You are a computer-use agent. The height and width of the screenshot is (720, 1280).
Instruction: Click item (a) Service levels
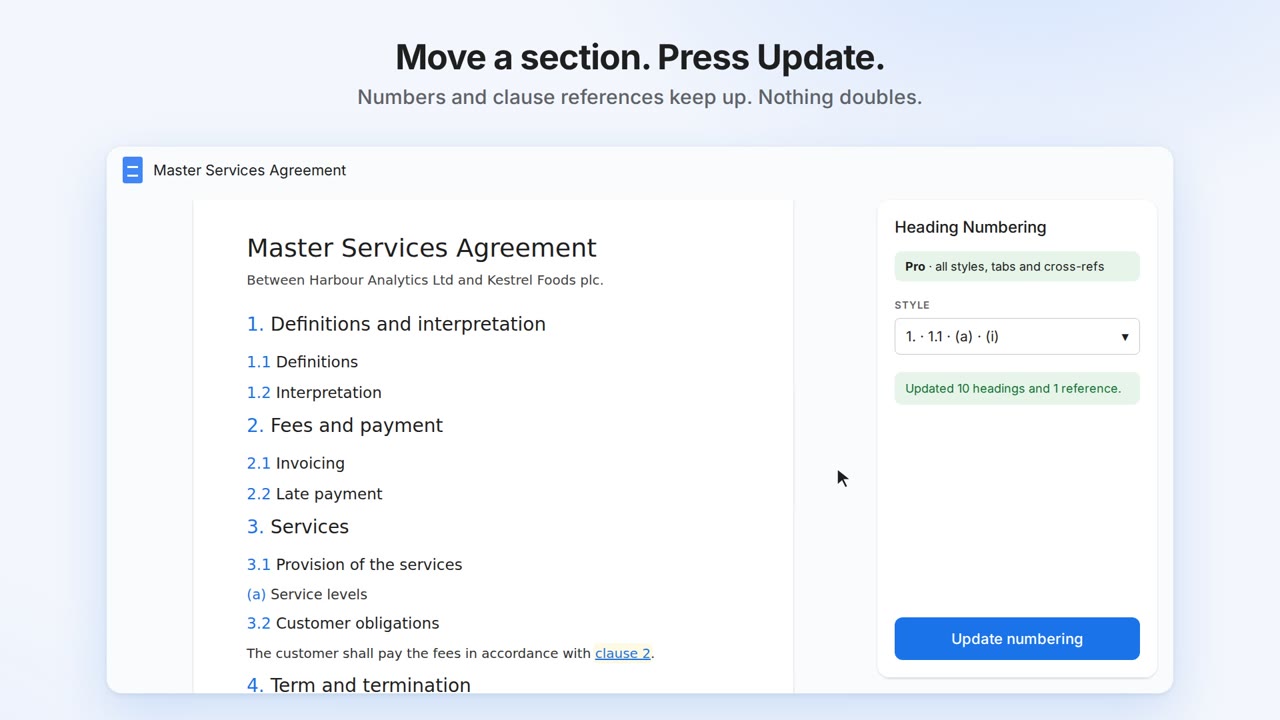click(x=307, y=594)
